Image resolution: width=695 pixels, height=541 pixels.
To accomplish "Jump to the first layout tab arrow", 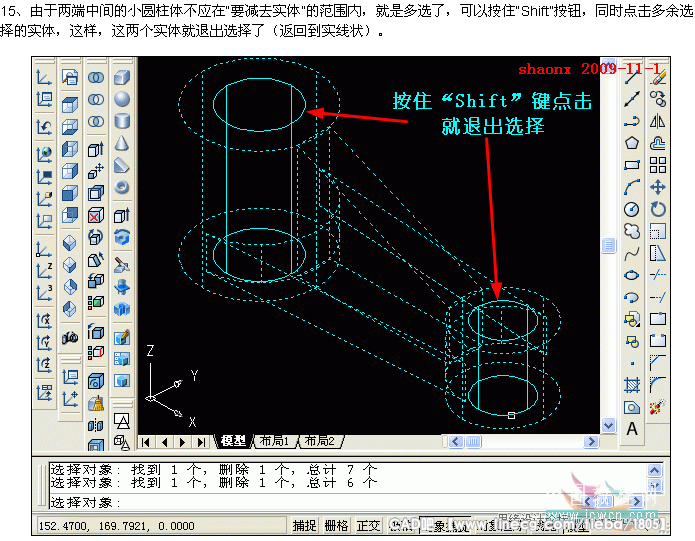I will click(x=146, y=442).
